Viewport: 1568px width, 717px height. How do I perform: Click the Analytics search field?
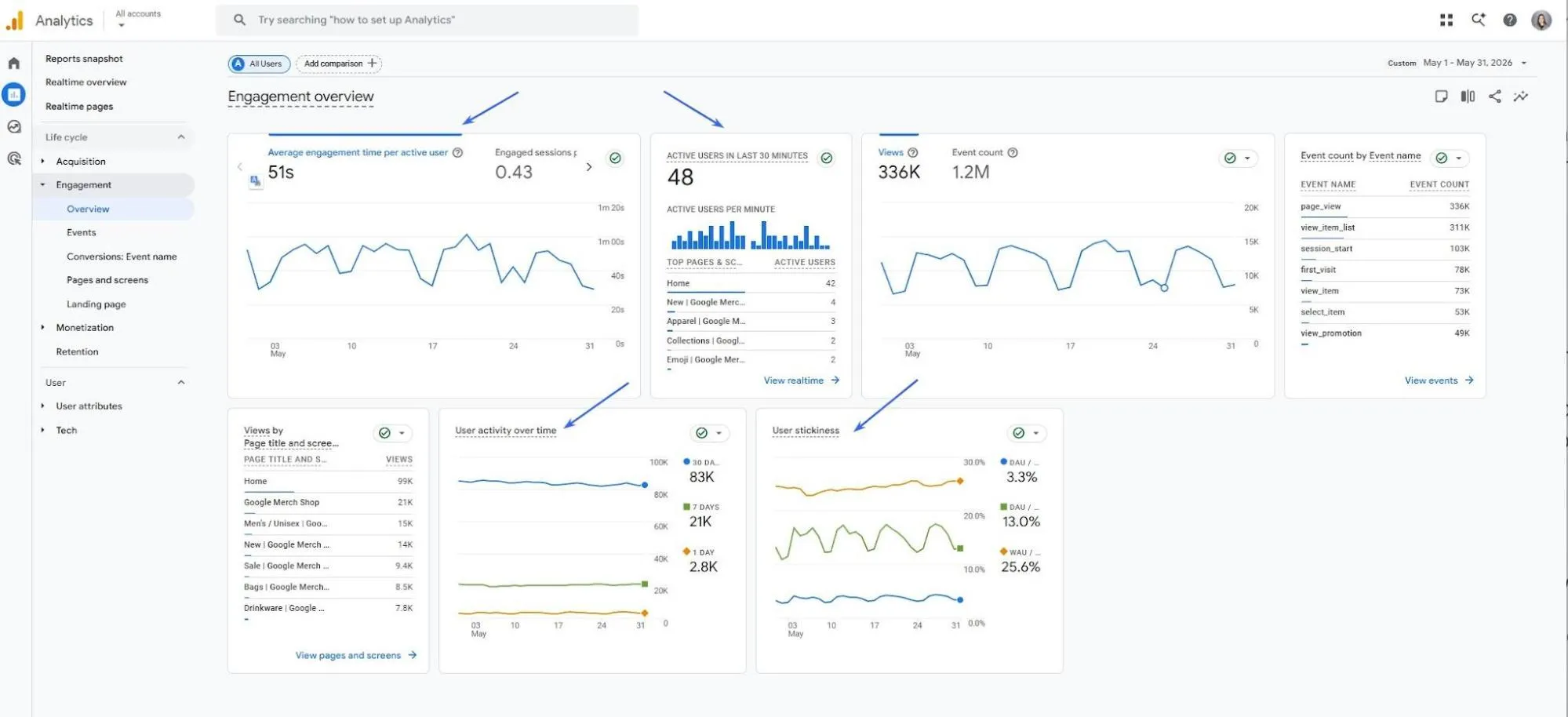pyautogui.click(x=427, y=20)
